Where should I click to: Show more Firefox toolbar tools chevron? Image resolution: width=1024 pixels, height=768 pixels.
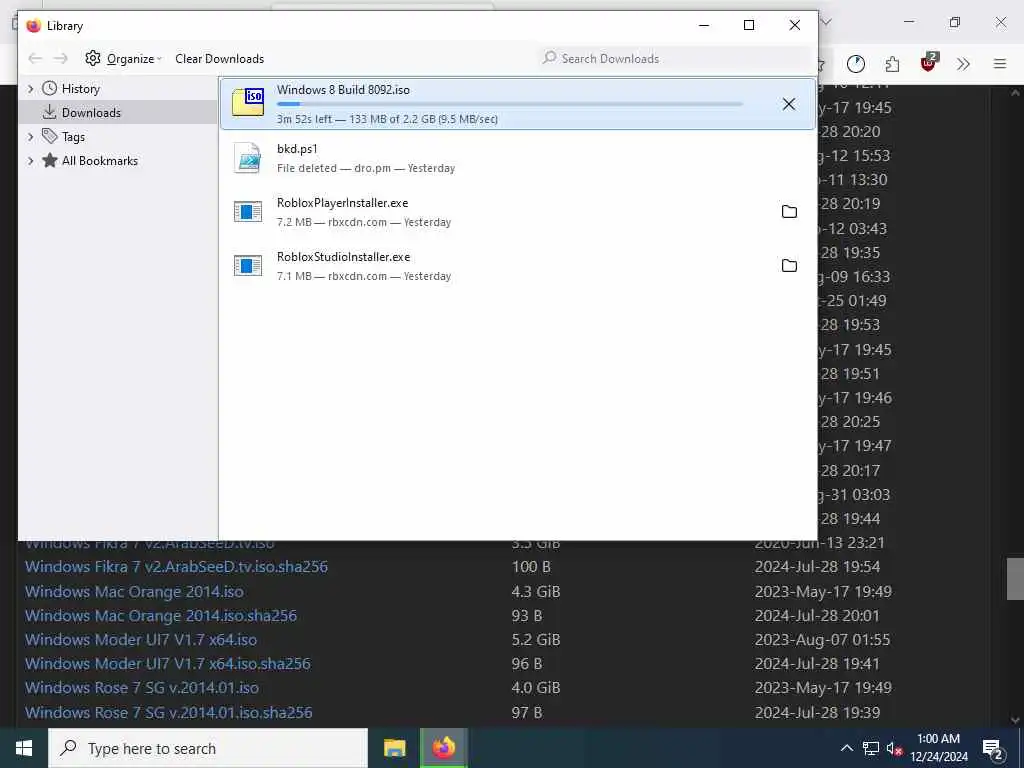point(963,64)
